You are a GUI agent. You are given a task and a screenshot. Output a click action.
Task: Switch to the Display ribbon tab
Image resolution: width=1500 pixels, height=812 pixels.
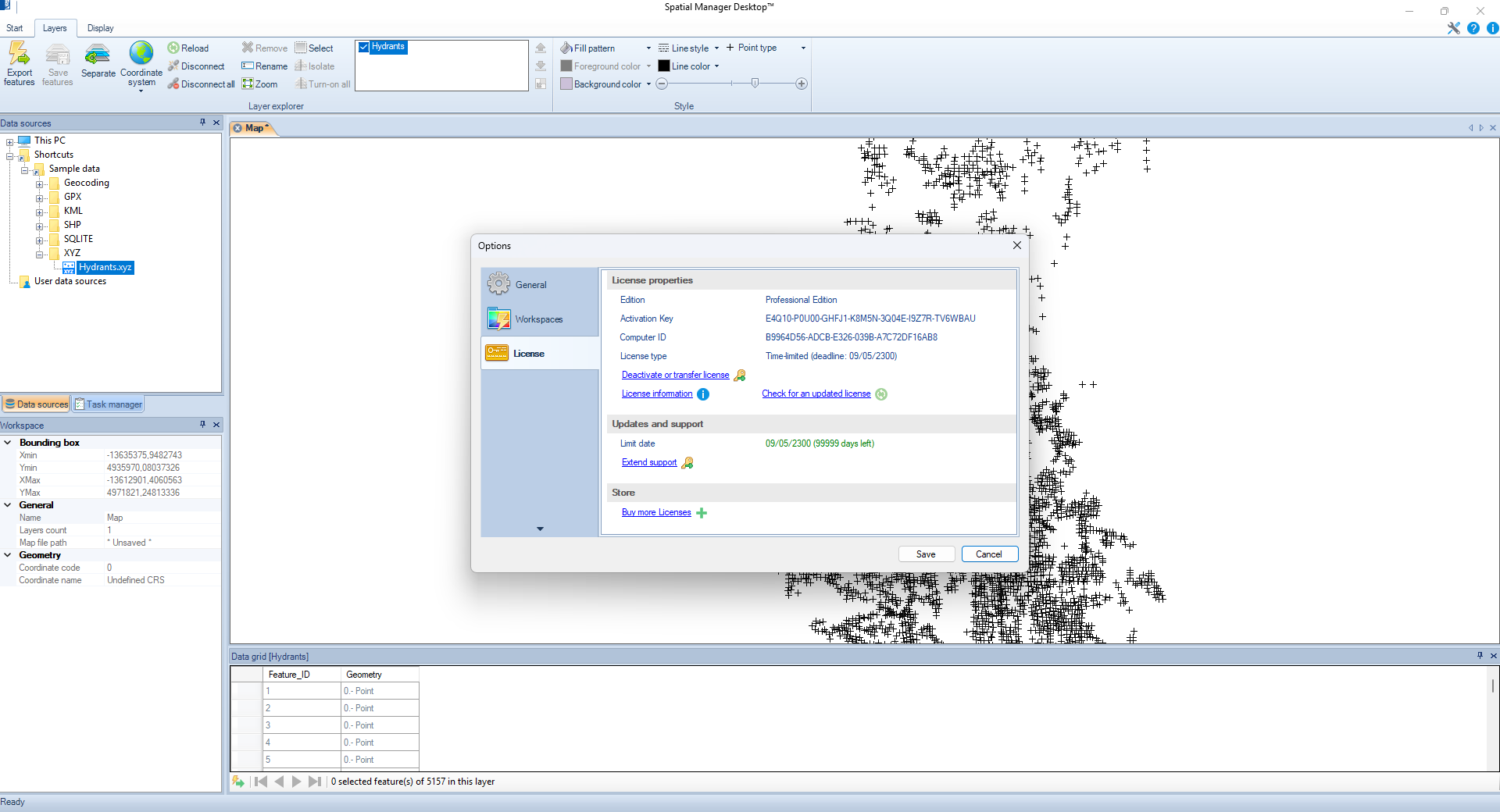[100, 28]
